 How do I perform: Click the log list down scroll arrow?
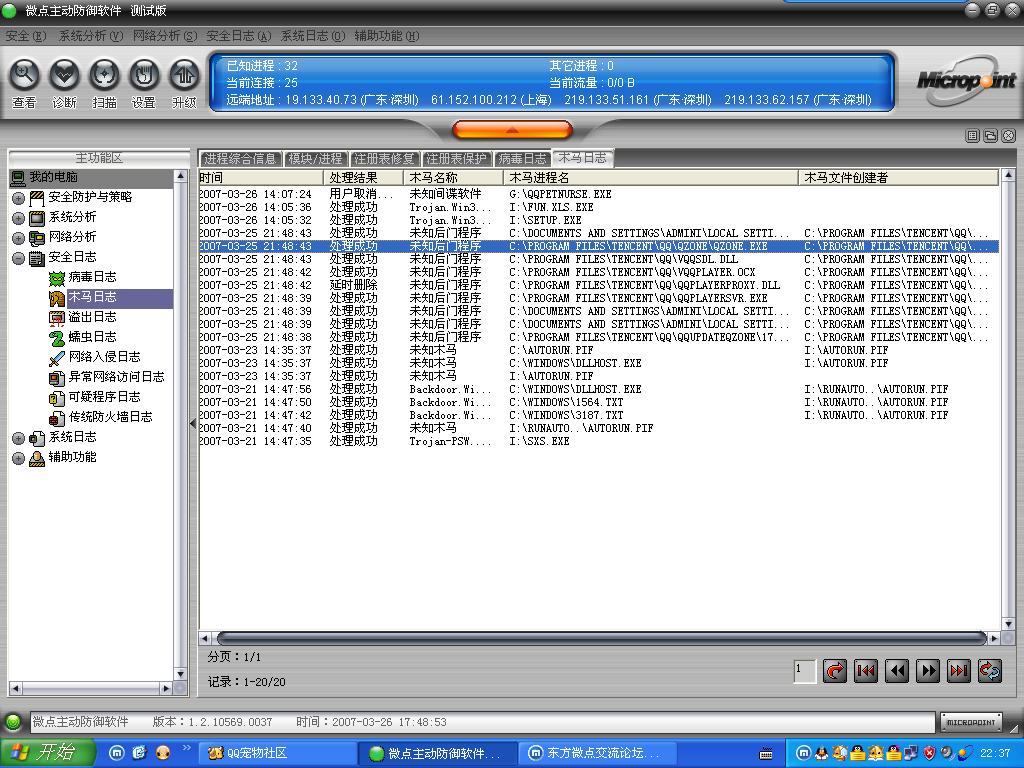pos(1008,624)
